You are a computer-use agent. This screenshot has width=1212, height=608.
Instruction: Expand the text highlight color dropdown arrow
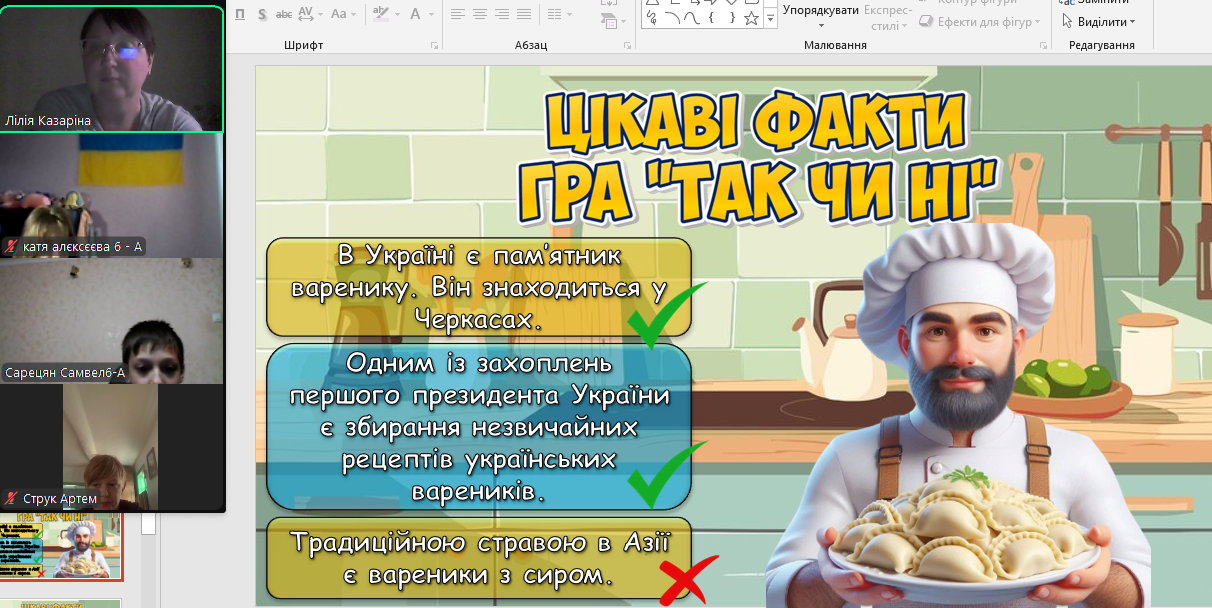pyautogui.click(x=396, y=14)
